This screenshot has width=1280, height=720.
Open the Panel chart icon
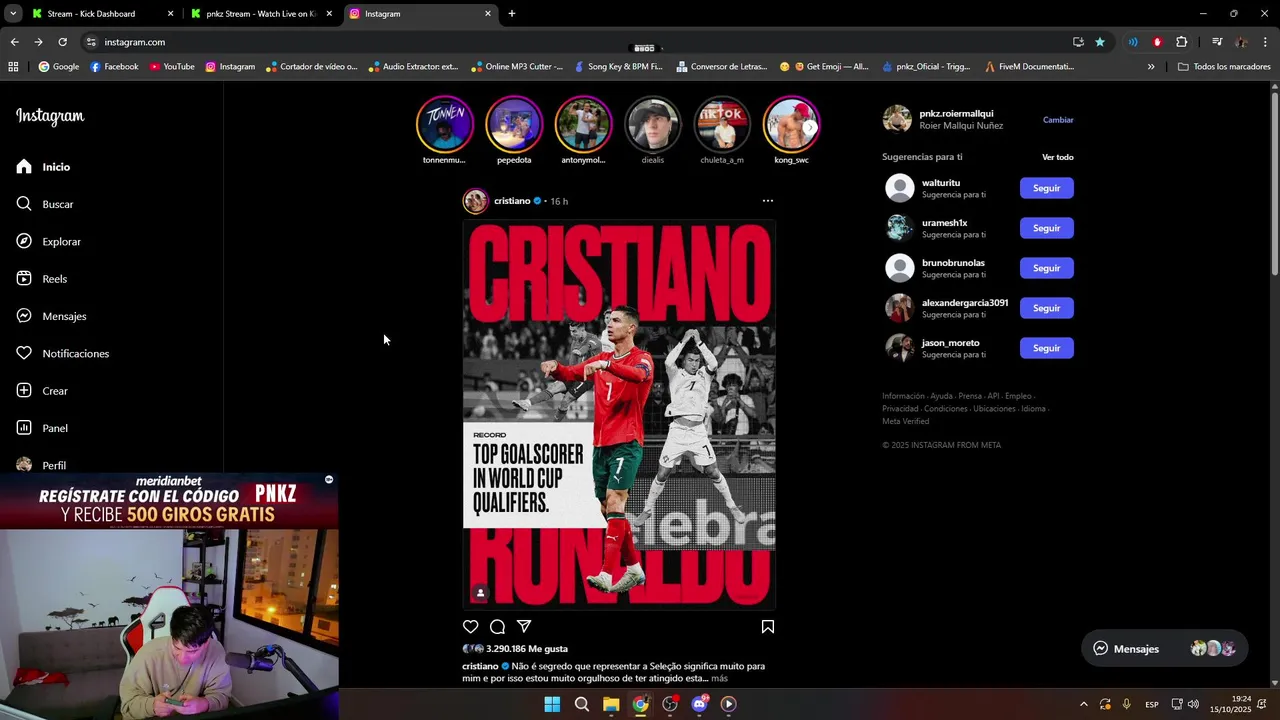24,428
